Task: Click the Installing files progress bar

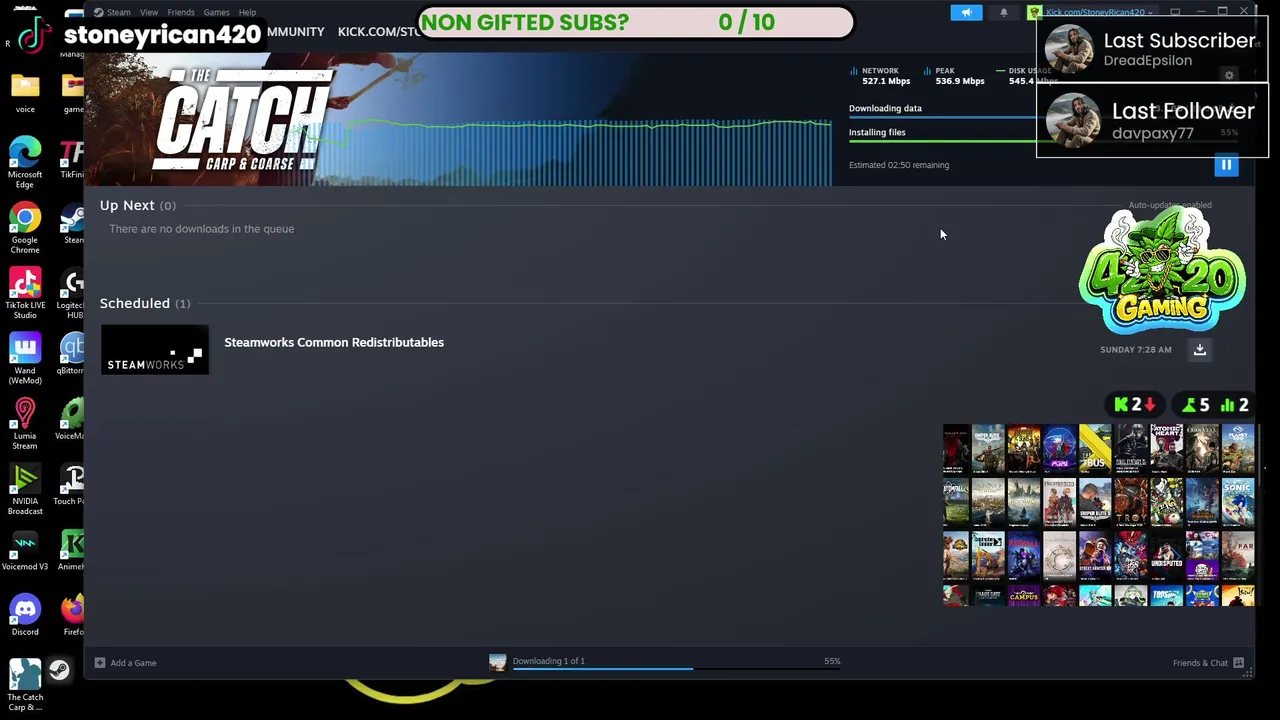Action: pos(1044,142)
